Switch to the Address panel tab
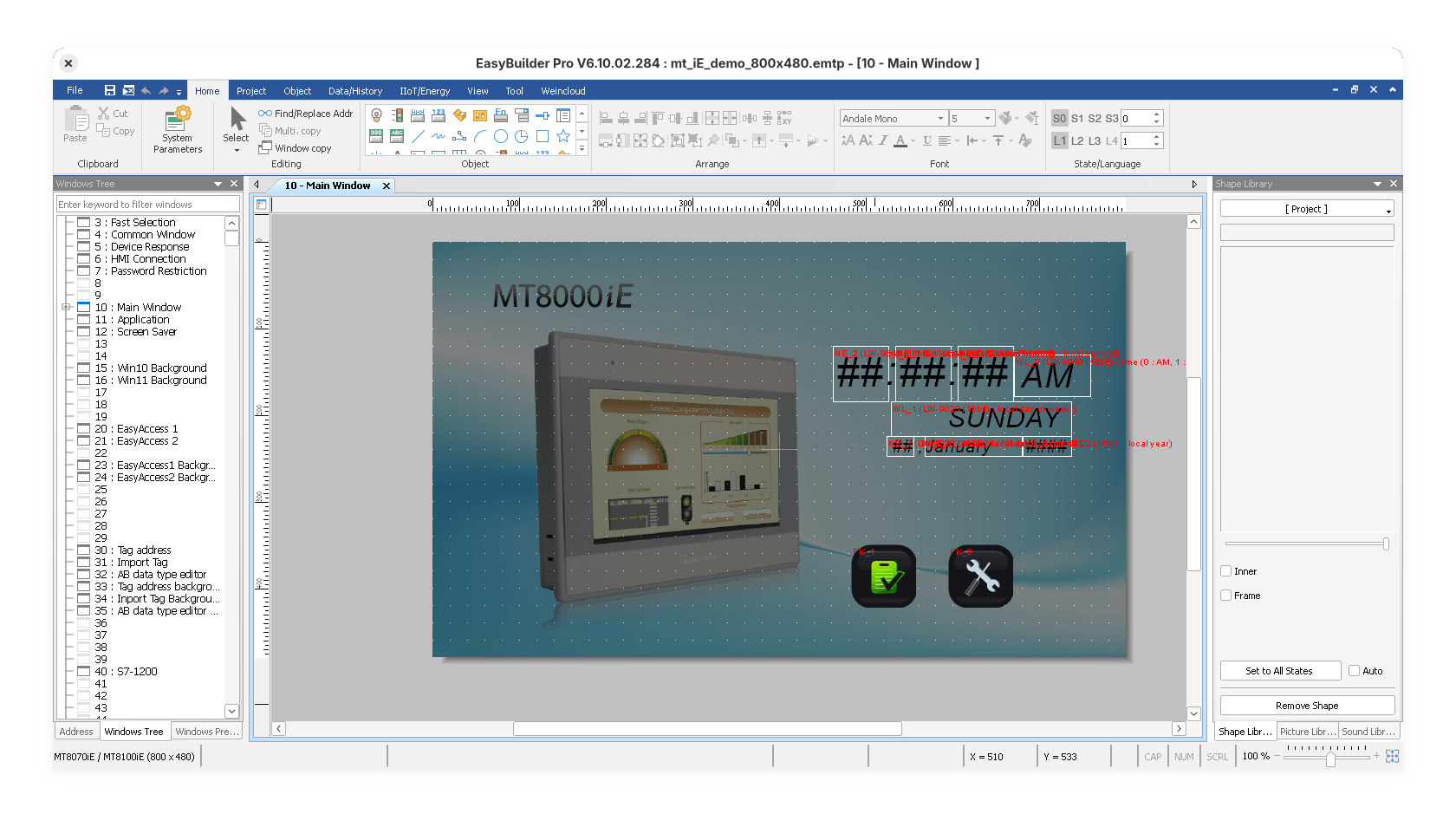 [x=76, y=732]
